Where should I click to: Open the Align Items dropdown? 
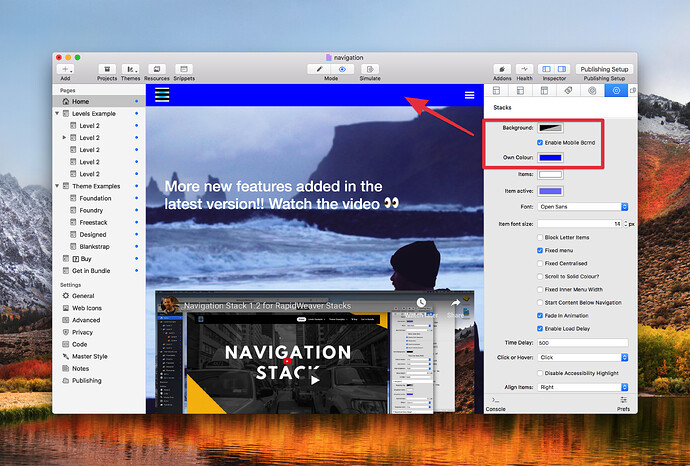tap(583, 387)
